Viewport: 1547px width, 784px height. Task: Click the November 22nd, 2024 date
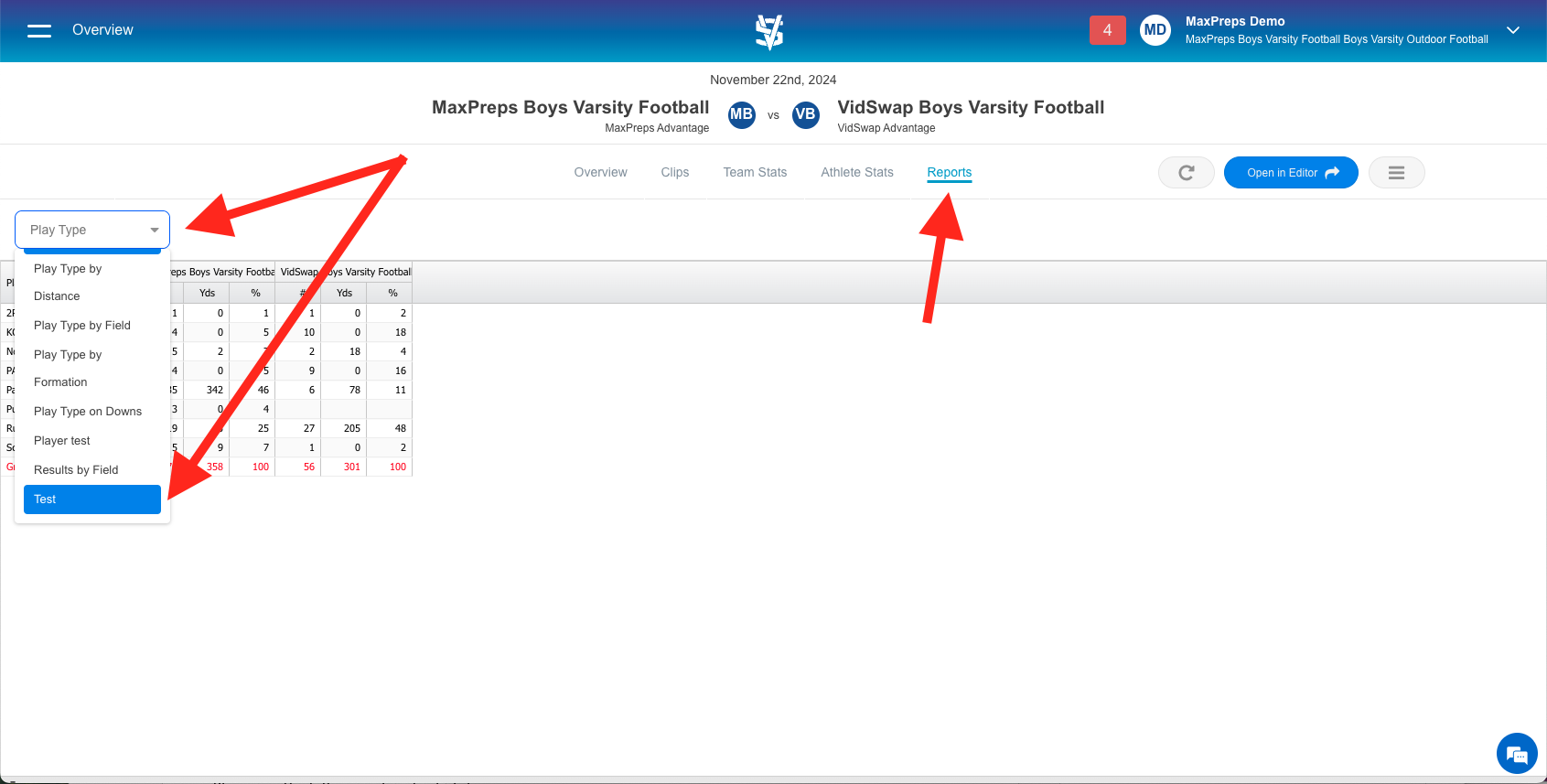[773, 80]
